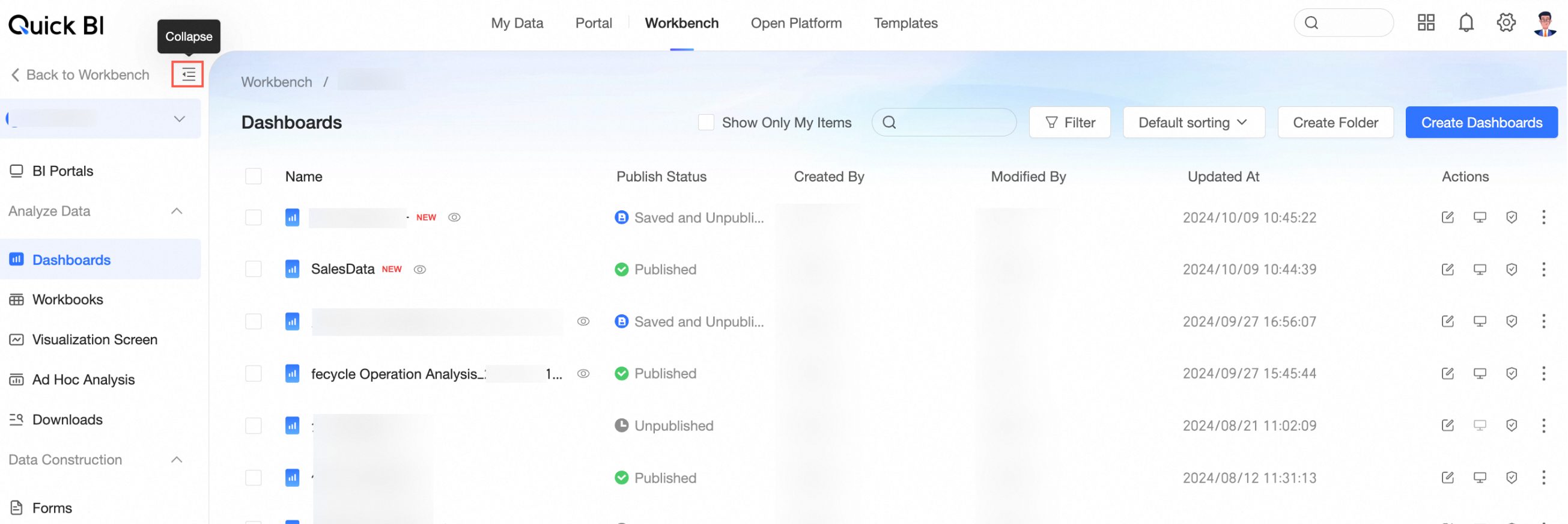Click monitor icon in 2024/08/12 11:31:13 row
The height and width of the screenshot is (524, 1568).
[1480, 478]
